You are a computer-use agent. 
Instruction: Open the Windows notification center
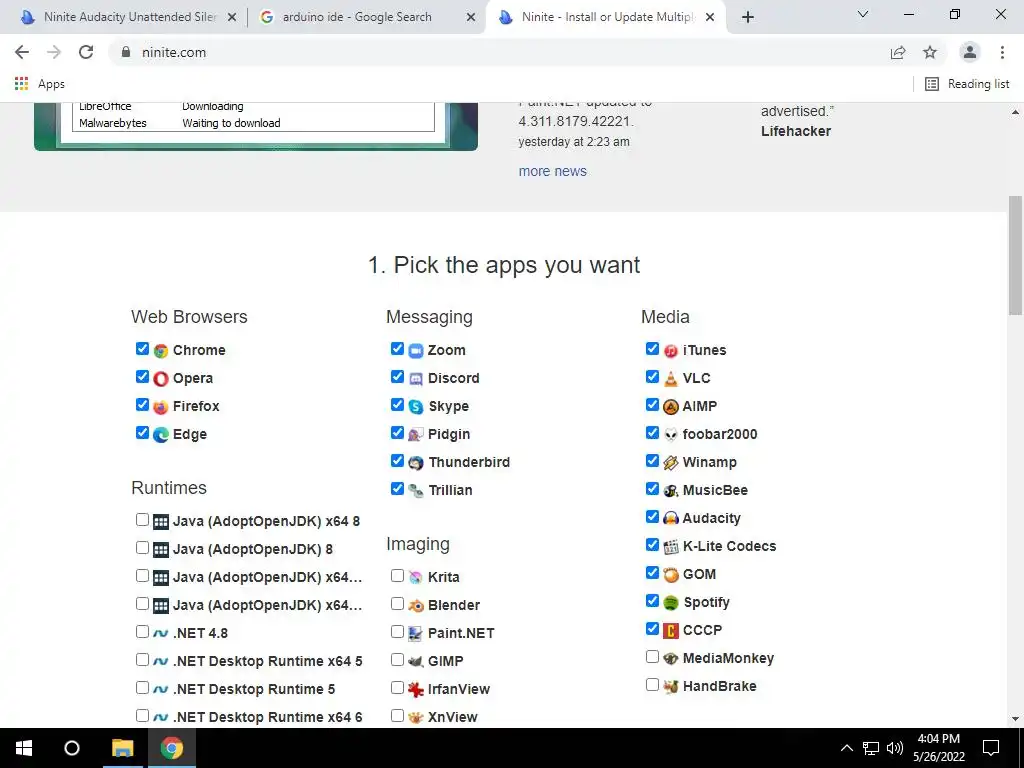click(x=991, y=748)
